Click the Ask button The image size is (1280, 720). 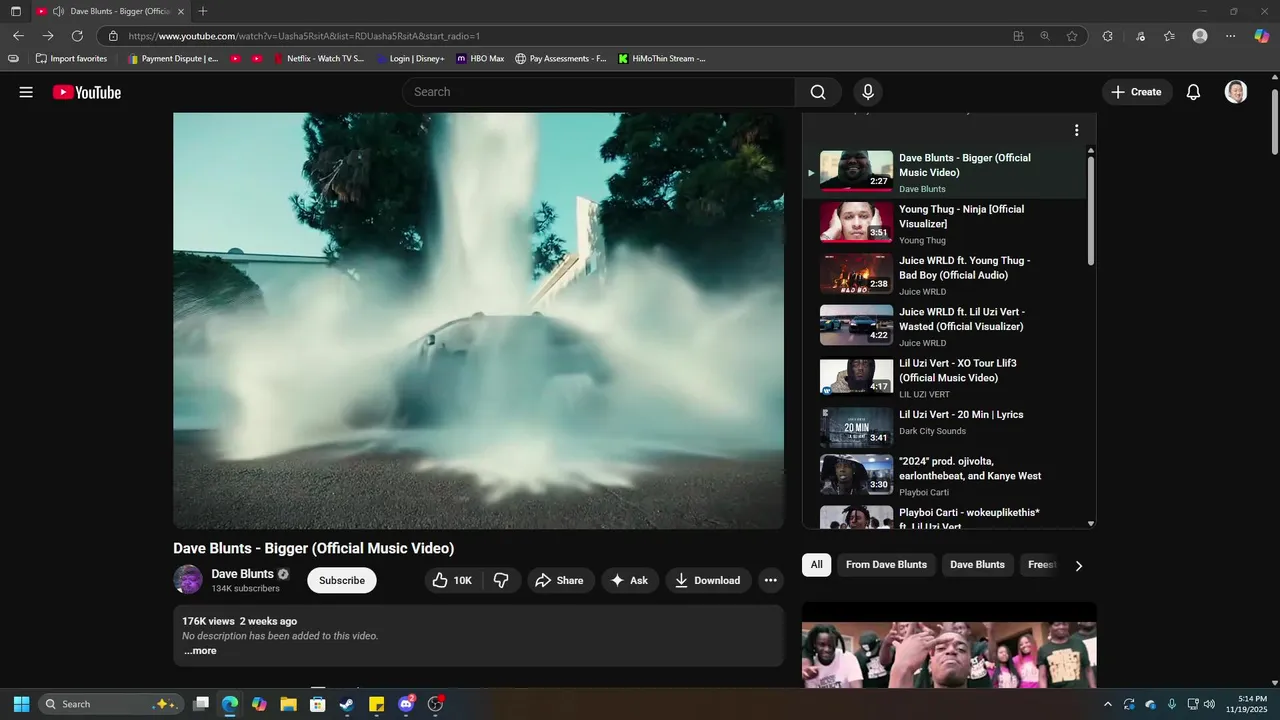[x=630, y=580]
